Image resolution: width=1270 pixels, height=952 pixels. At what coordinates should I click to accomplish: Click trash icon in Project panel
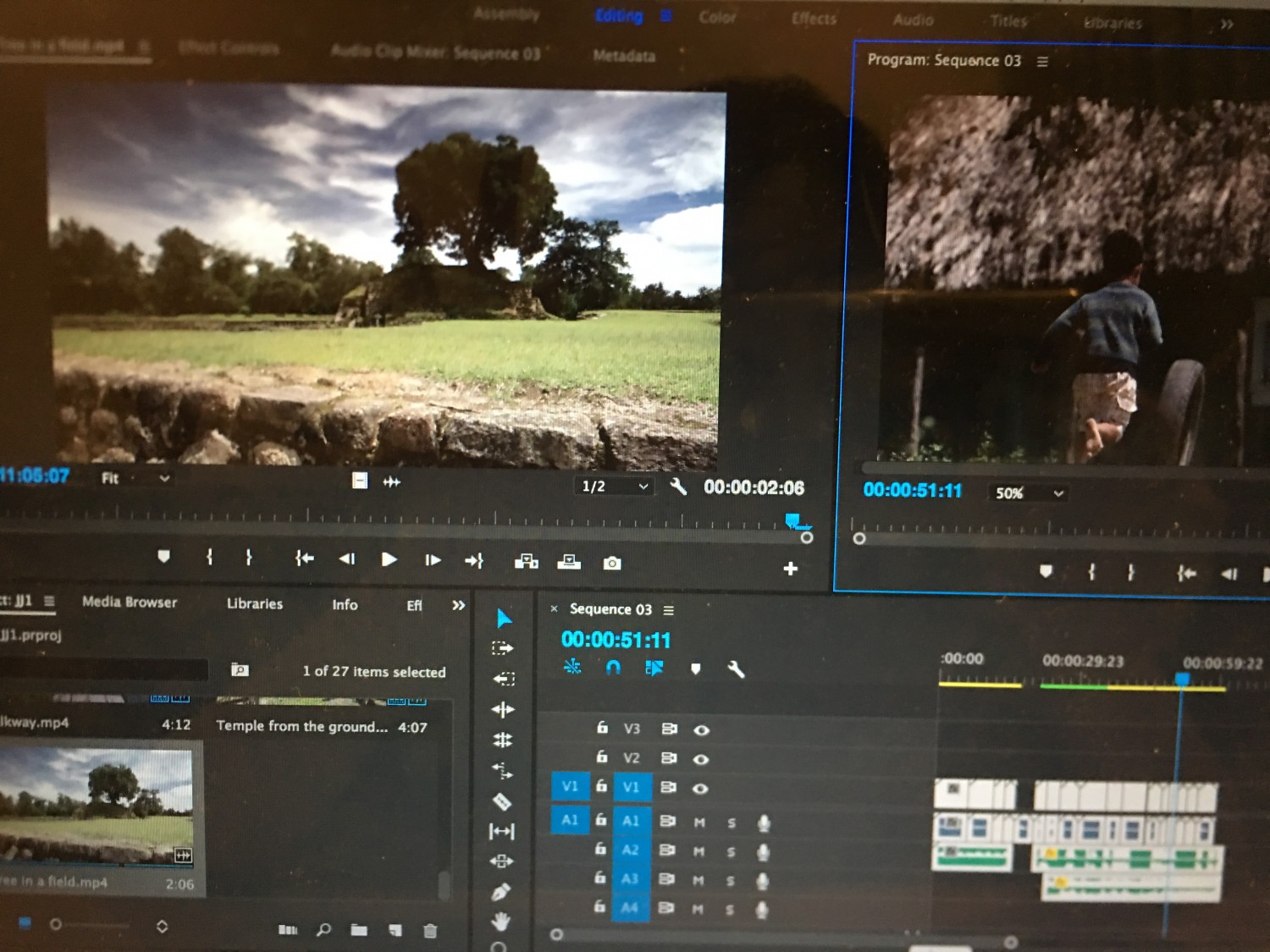(x=430, y=930)
